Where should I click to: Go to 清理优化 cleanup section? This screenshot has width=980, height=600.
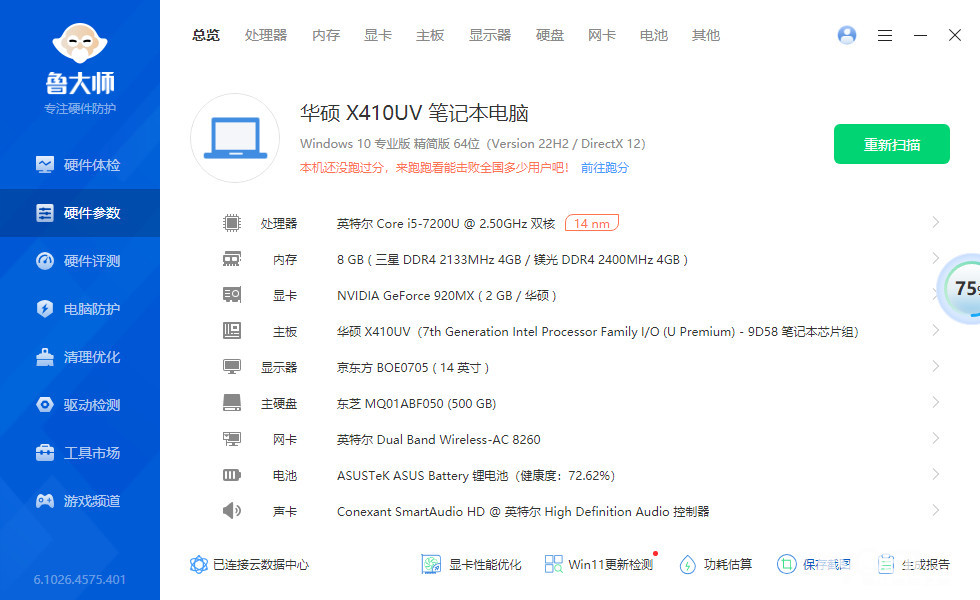80,357
